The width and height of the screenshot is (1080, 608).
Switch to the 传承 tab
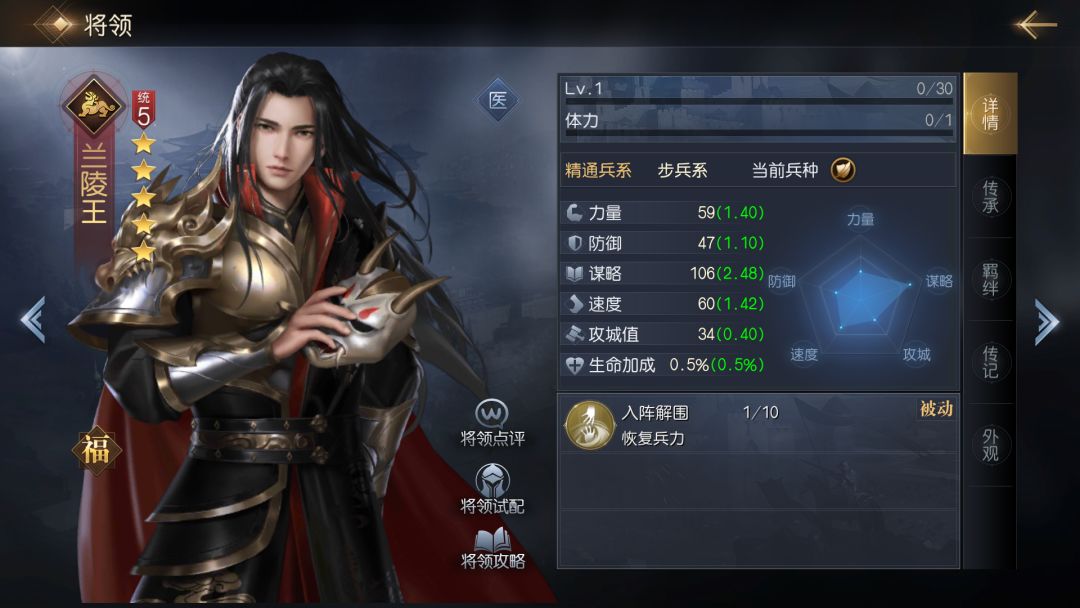(x=990, y=197)
